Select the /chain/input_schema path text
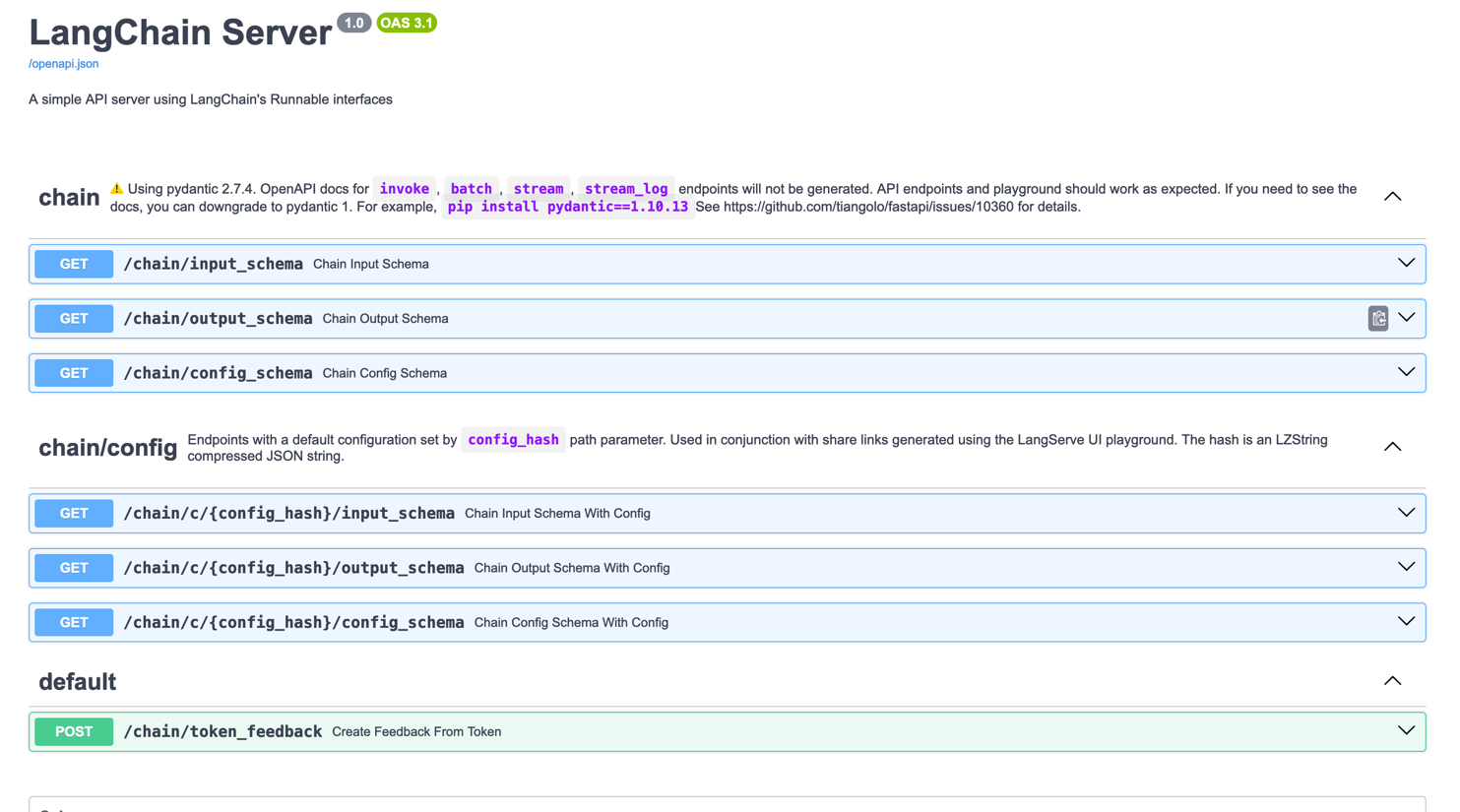1460x812 pixels. [213, 264]
